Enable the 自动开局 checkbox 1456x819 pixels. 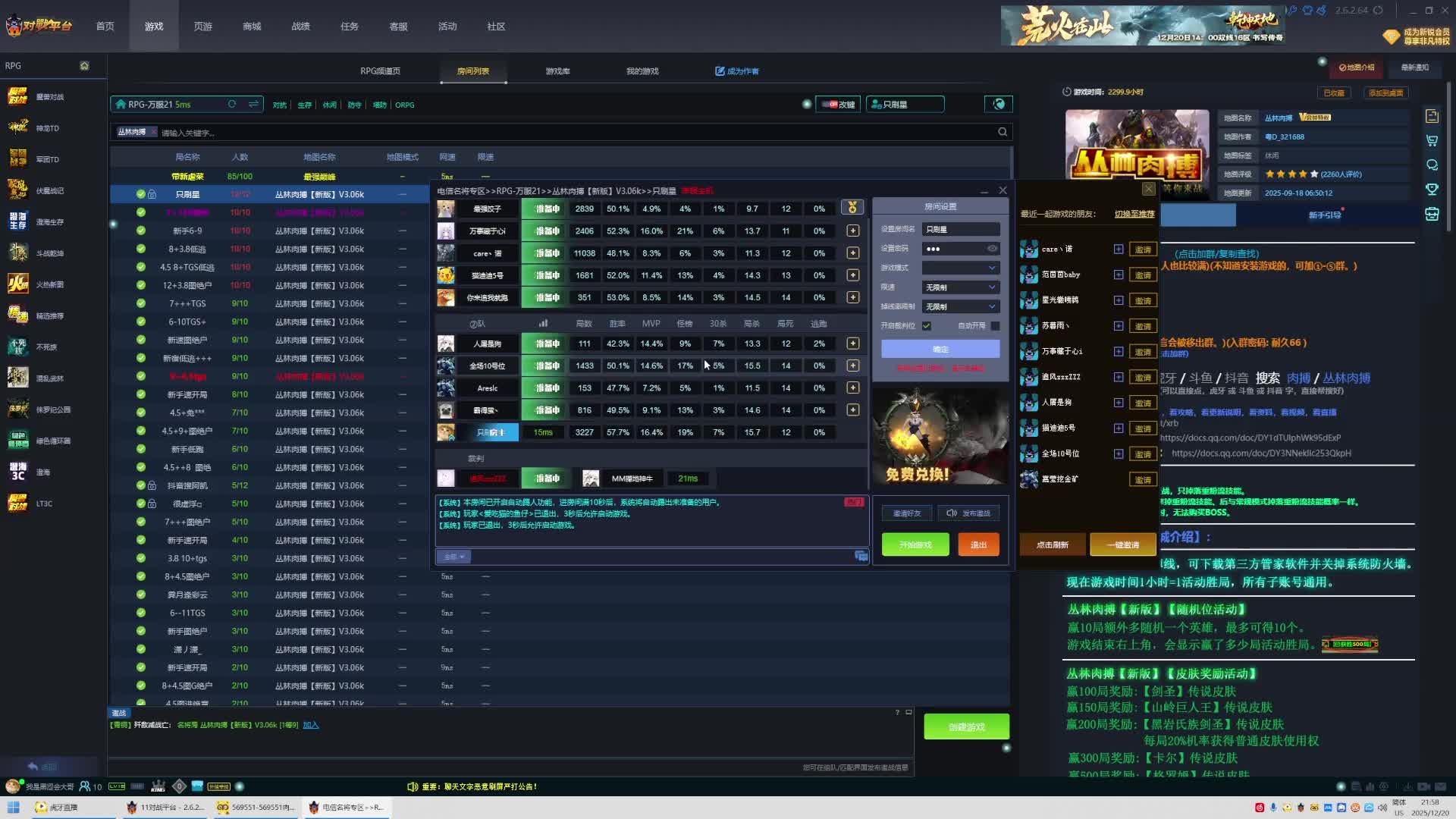point(995,326)
